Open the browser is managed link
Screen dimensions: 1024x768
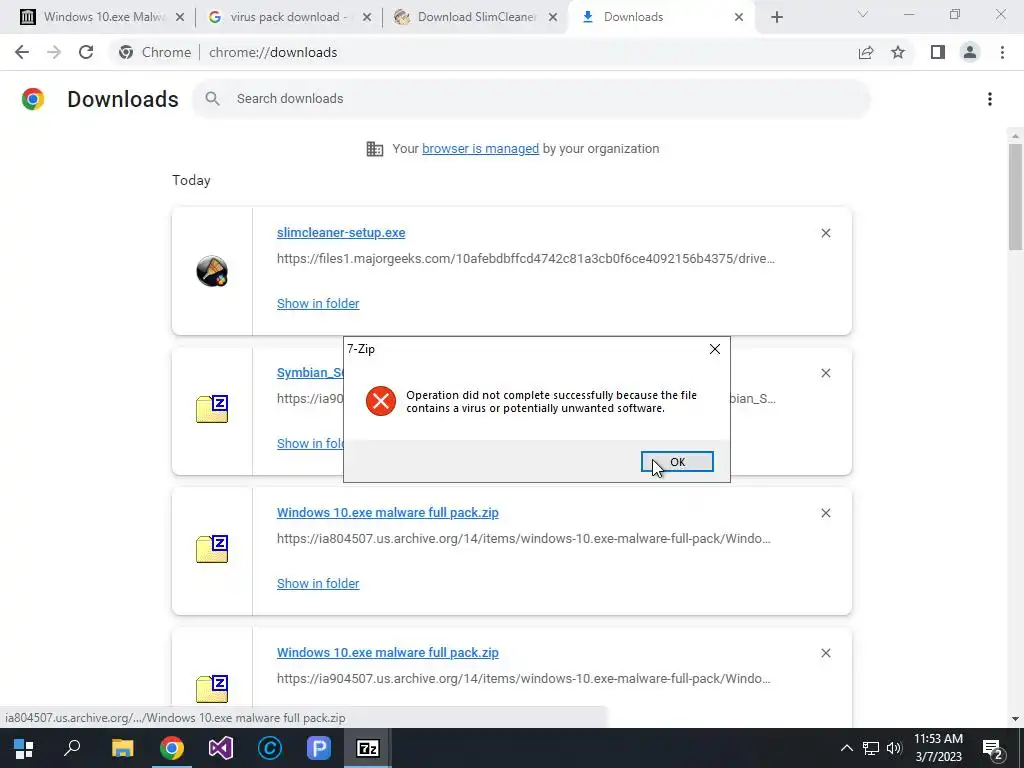click(480, 149)
